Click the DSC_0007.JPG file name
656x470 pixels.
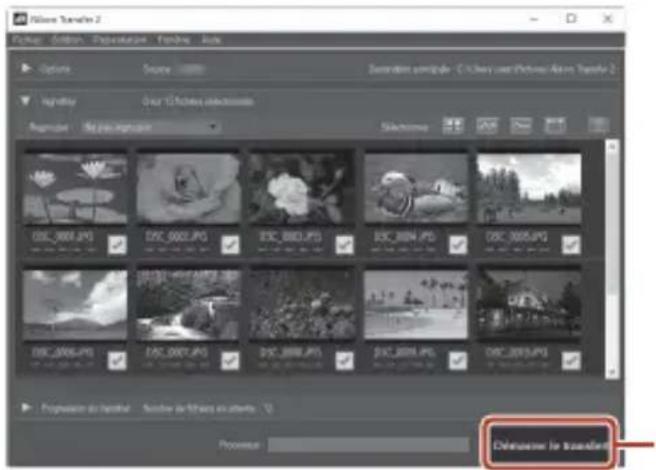pos(177,353)
